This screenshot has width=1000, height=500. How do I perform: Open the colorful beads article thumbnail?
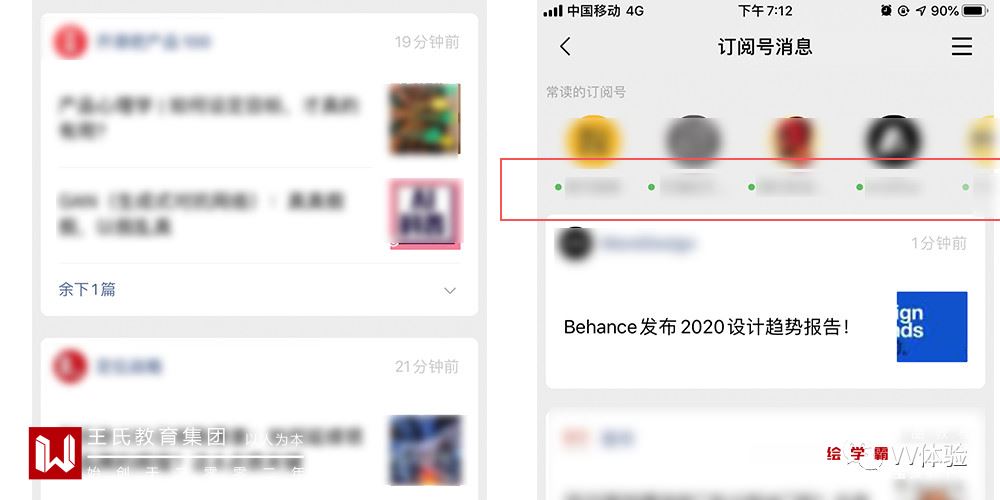click(425, 119)
